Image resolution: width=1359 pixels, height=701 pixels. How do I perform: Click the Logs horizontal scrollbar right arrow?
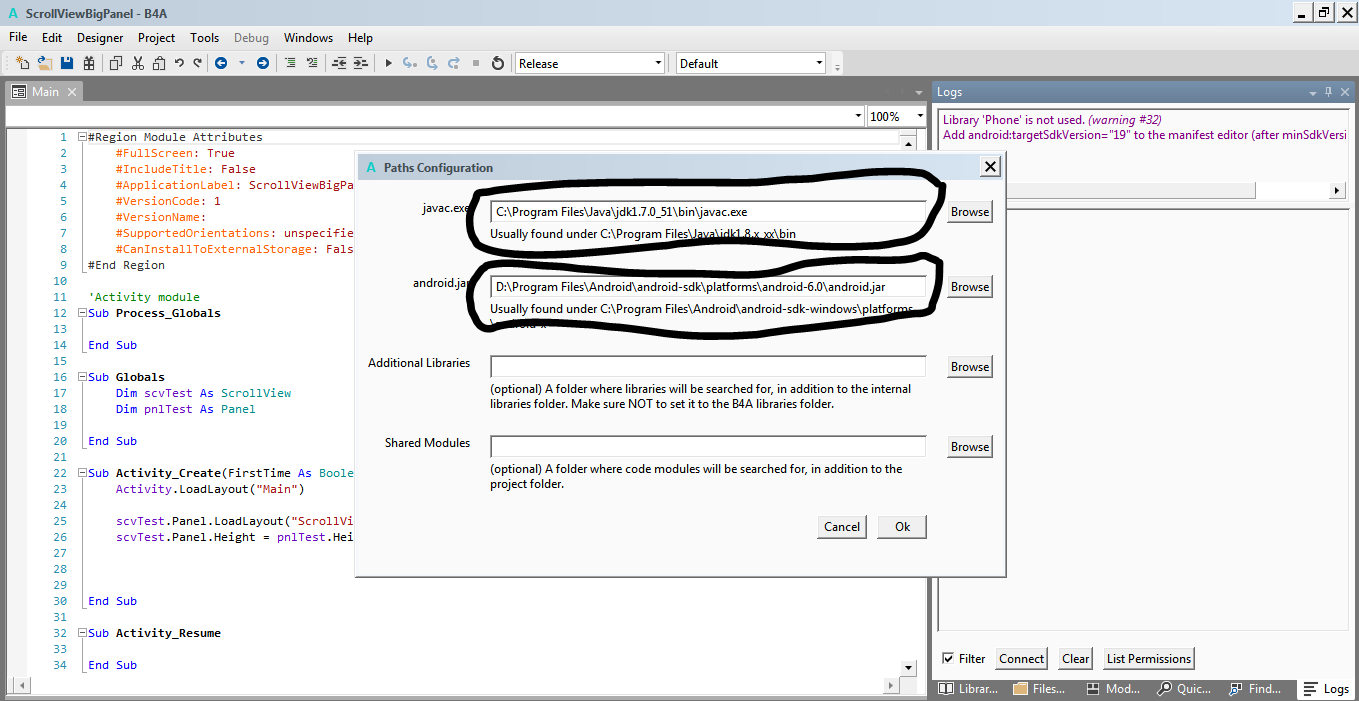pyautogui.click(x=1337, y=190)
